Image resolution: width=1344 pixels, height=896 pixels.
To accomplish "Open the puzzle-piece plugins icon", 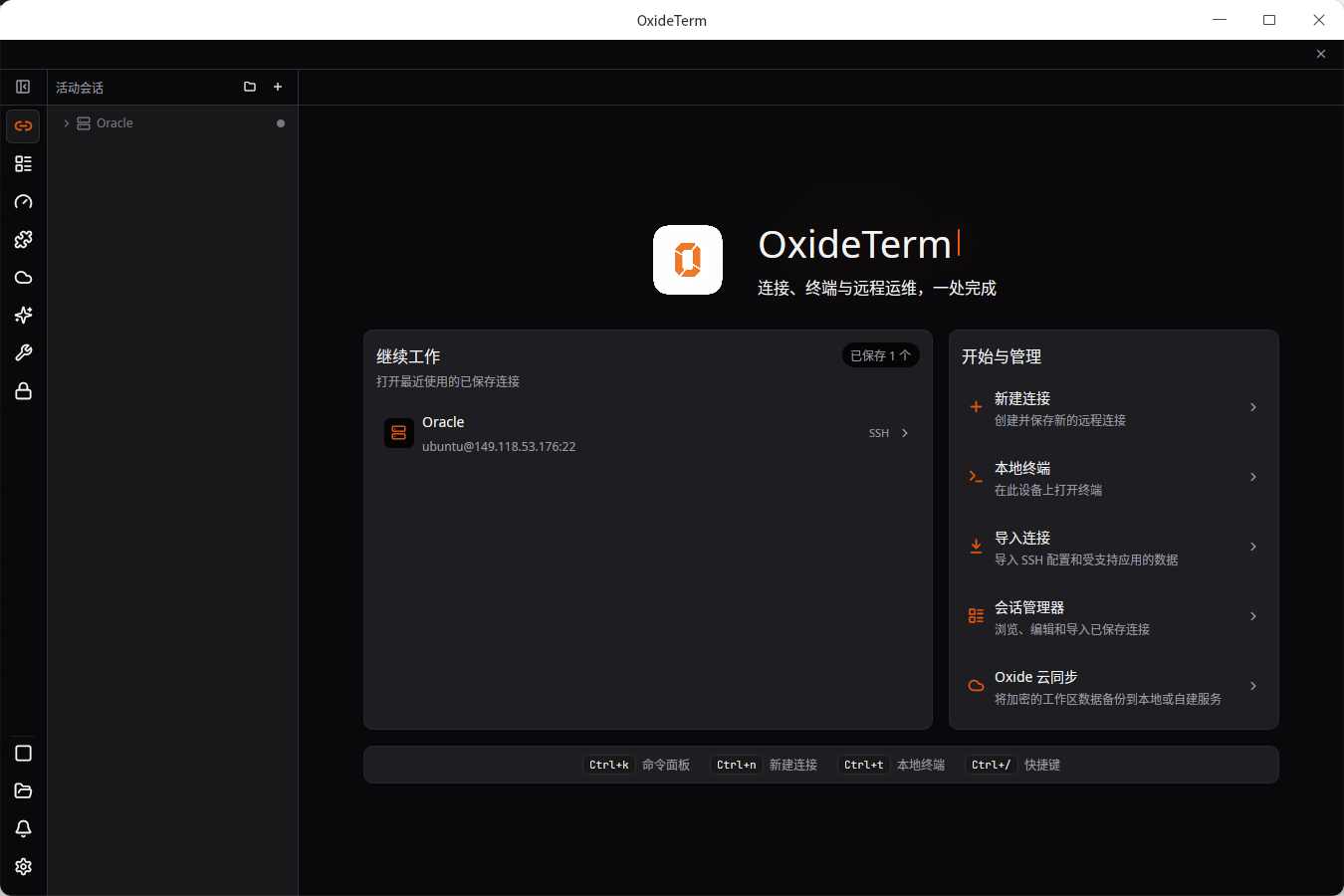I will 23,240.
